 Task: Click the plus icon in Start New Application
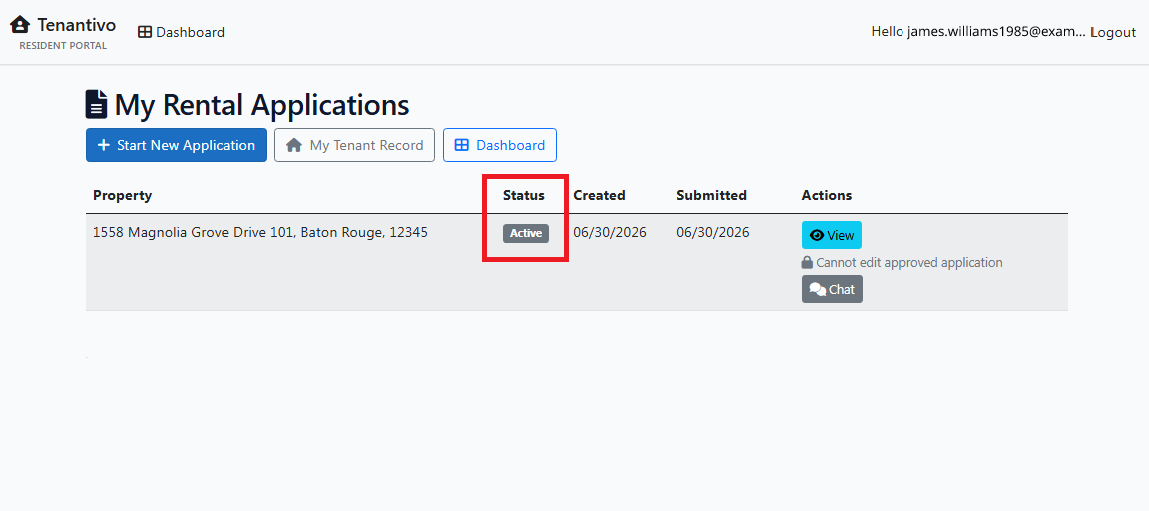[x=104, y=145]
